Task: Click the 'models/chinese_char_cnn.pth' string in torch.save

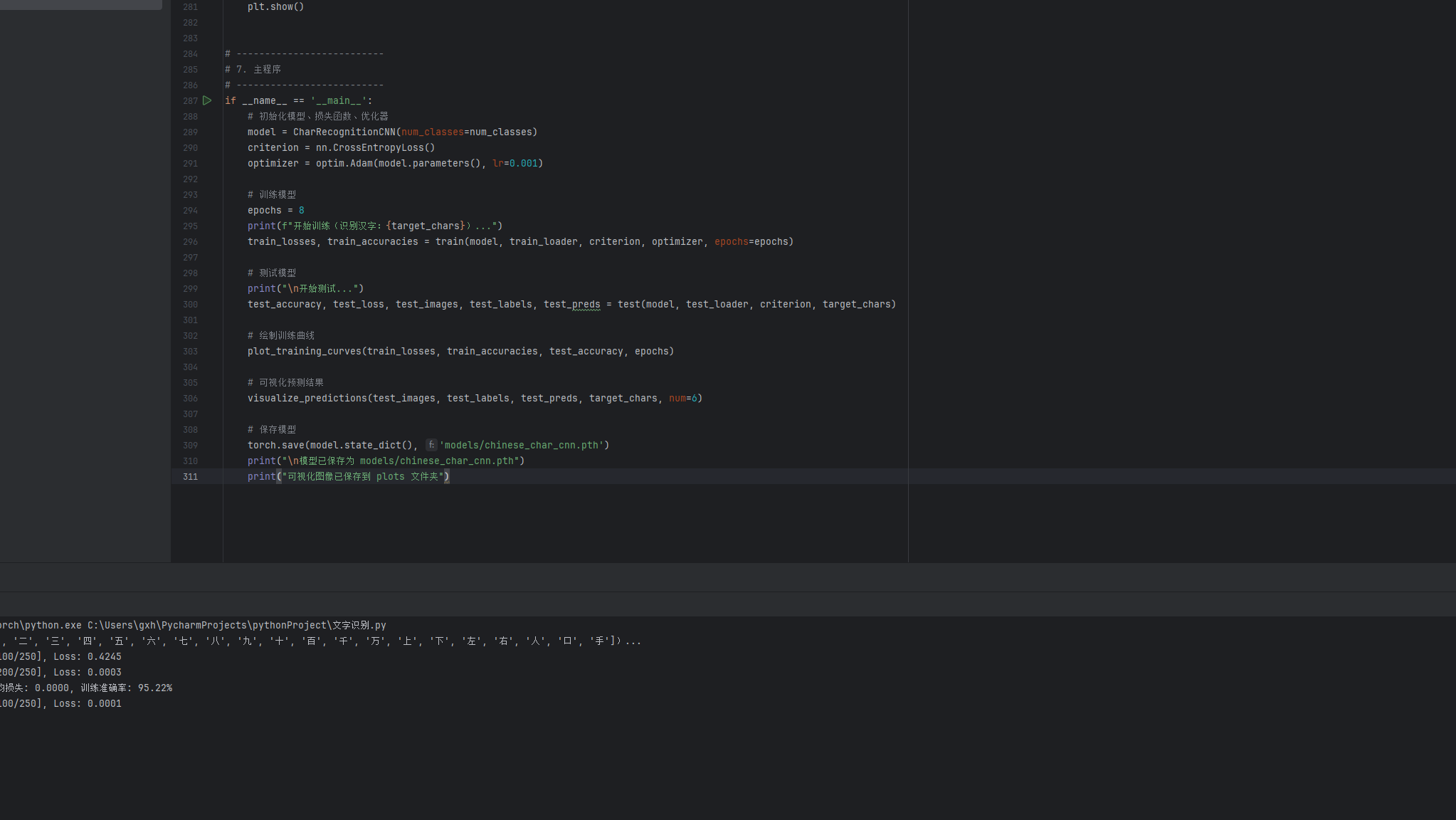Action: pos(521,446)
